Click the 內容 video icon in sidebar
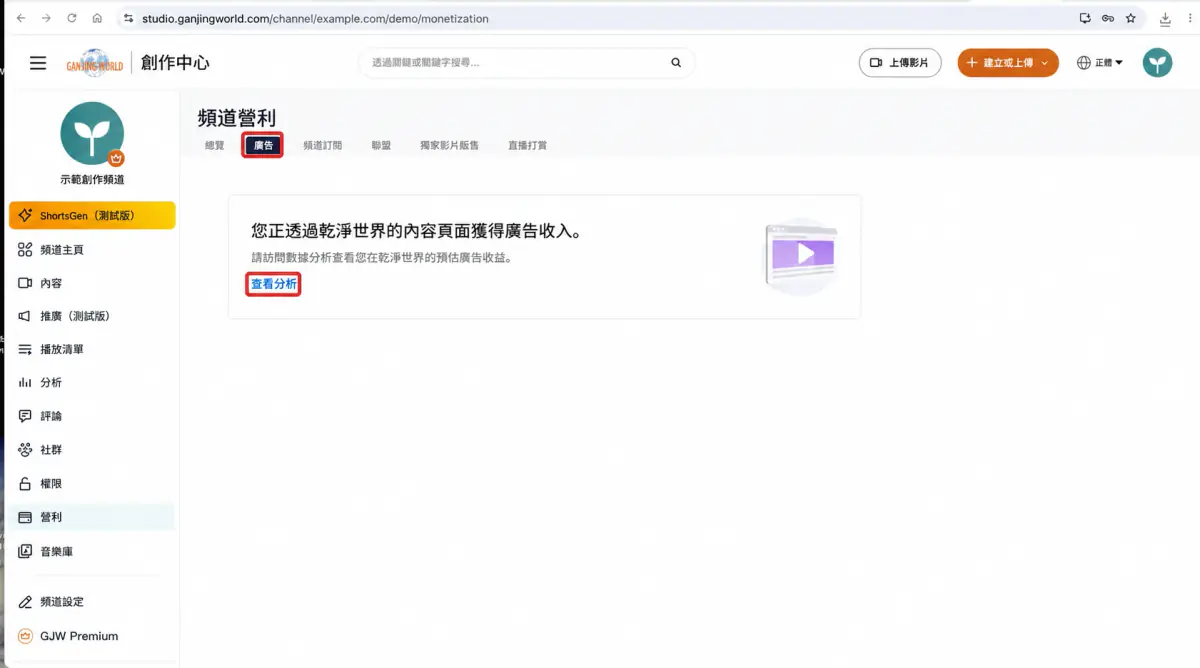Image resolution: width=1200 pixels, height=668 pixels. coord(25,283)
